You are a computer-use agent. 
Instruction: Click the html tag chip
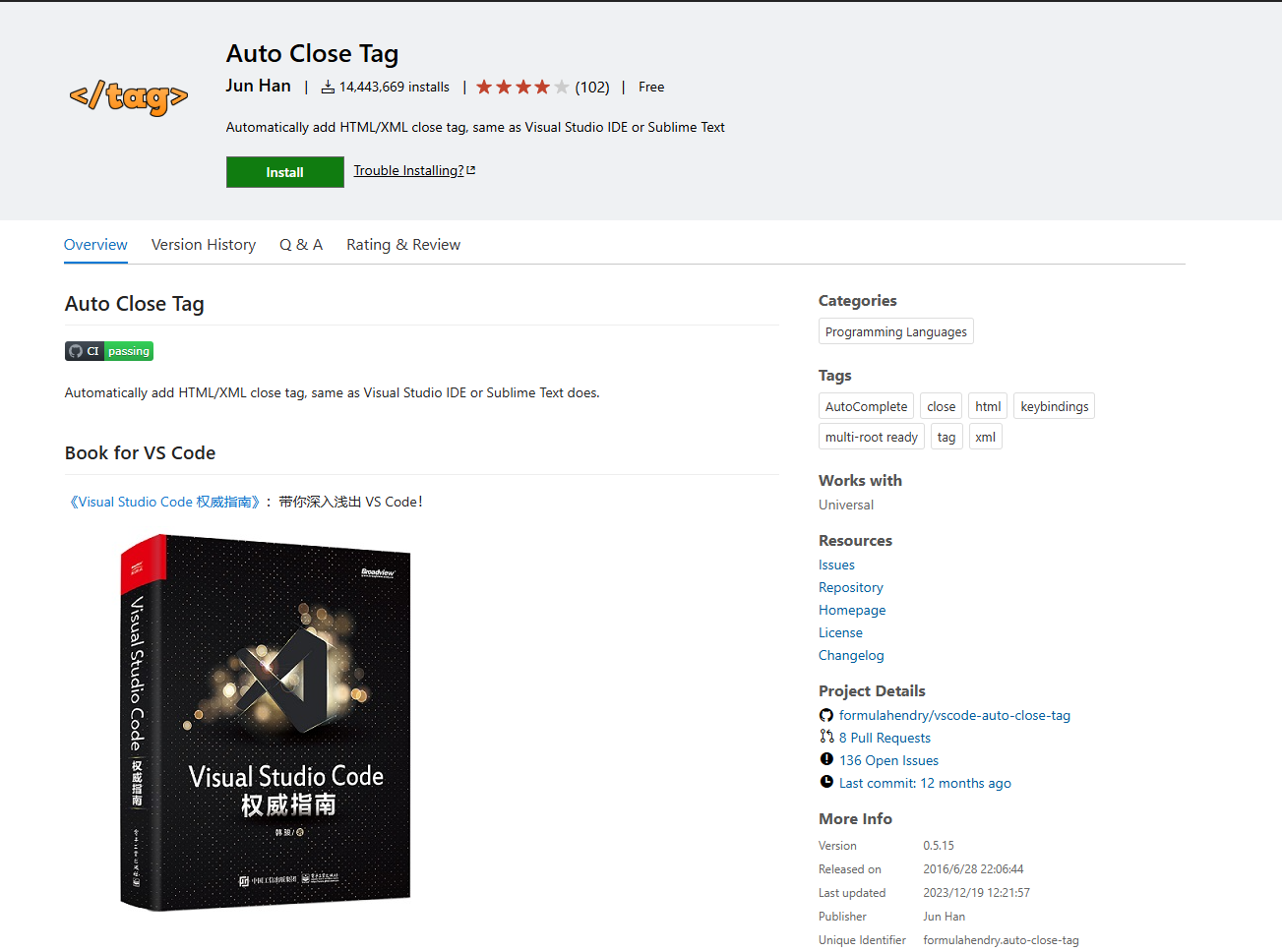pos(988,406)
